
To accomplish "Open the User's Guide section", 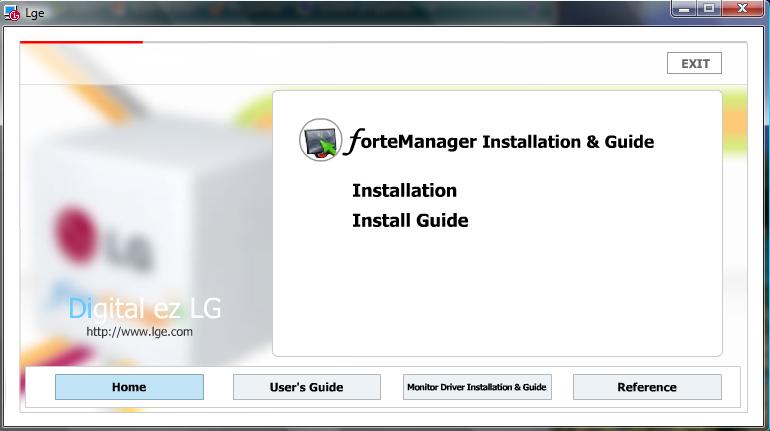I will tap(306, 387).
